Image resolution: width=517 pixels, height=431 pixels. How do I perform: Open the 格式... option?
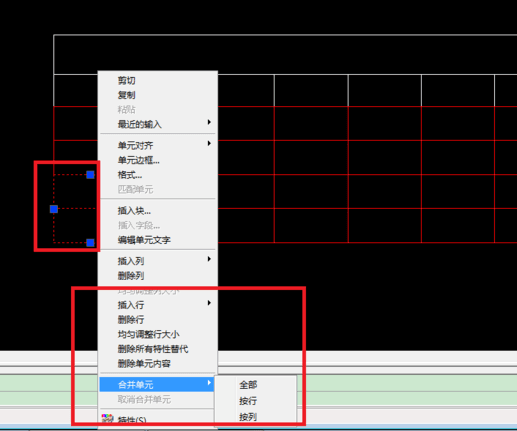(130, 175)
